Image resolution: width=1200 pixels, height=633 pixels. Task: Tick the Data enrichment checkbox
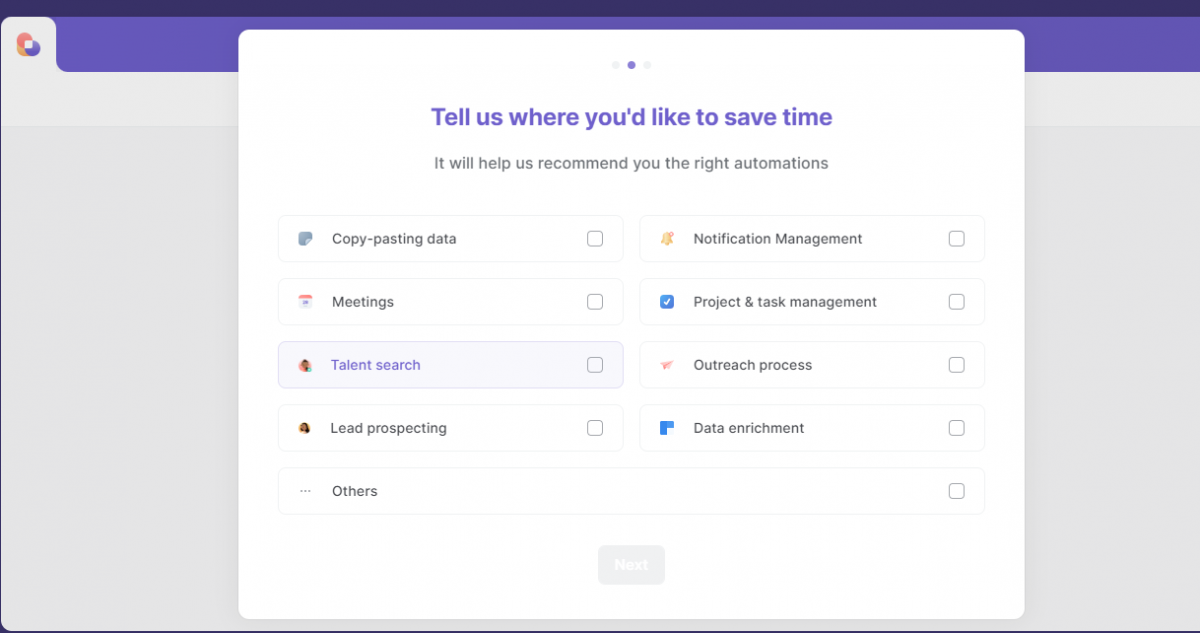(x=956, y=427)
